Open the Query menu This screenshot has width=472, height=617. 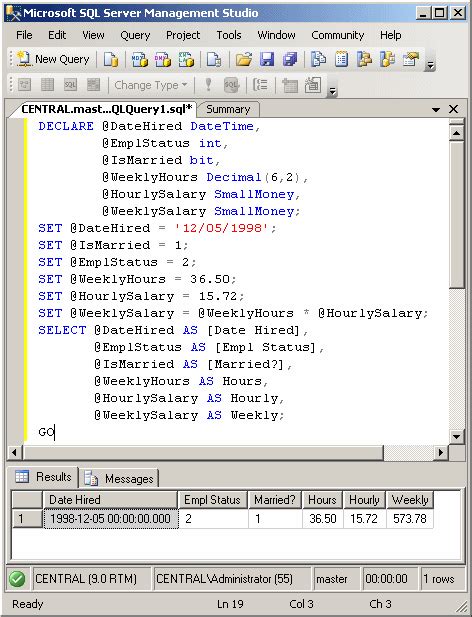[135, 35]
